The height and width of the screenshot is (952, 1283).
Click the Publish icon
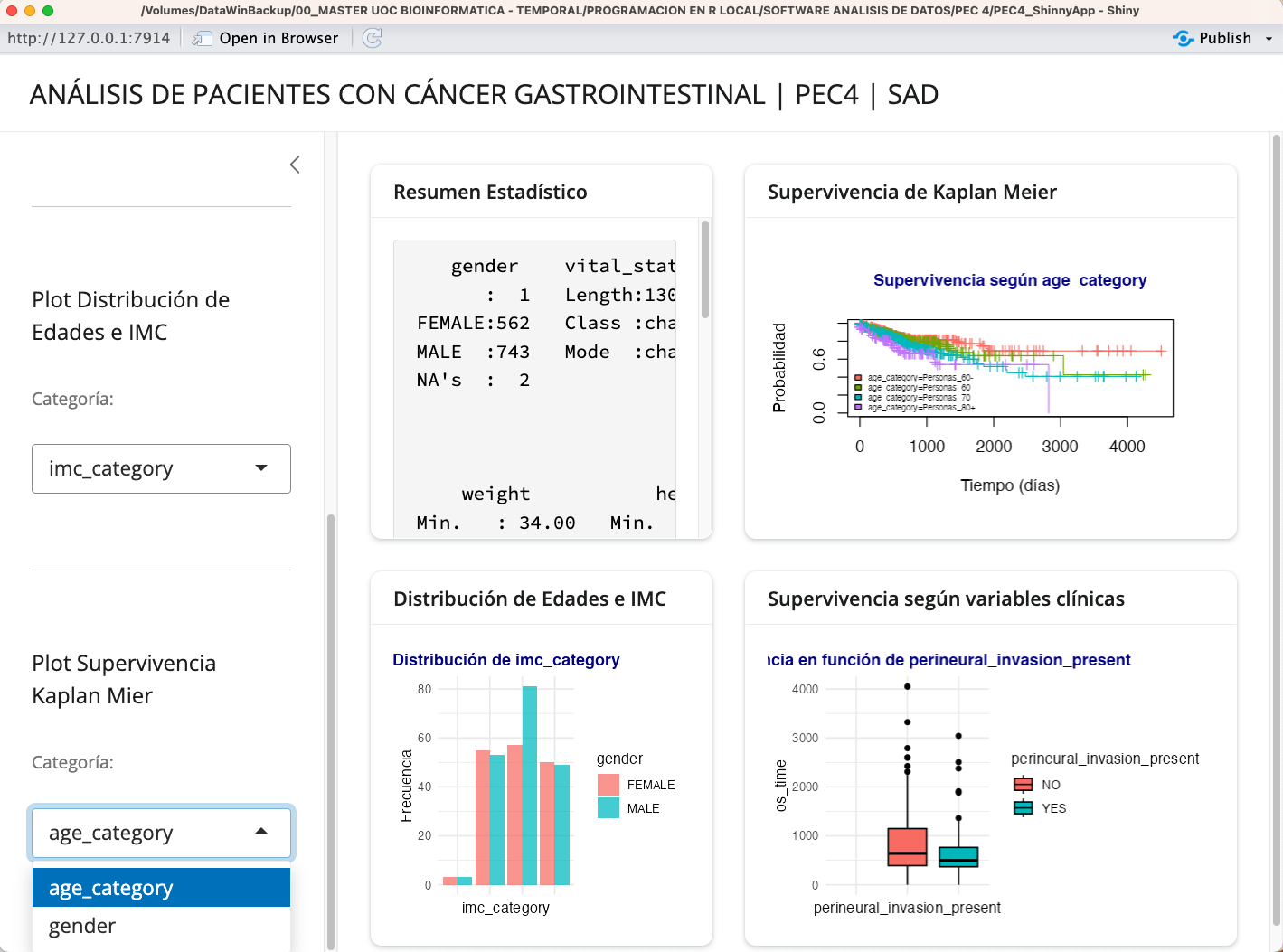pyautogui.click(x=1183, y=38)
